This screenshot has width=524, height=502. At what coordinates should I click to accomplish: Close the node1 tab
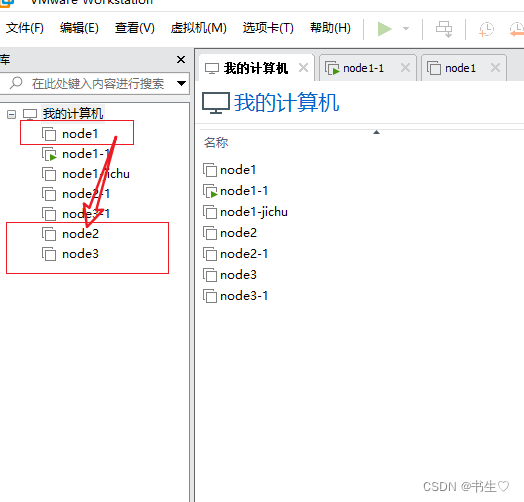click(495, 68)
